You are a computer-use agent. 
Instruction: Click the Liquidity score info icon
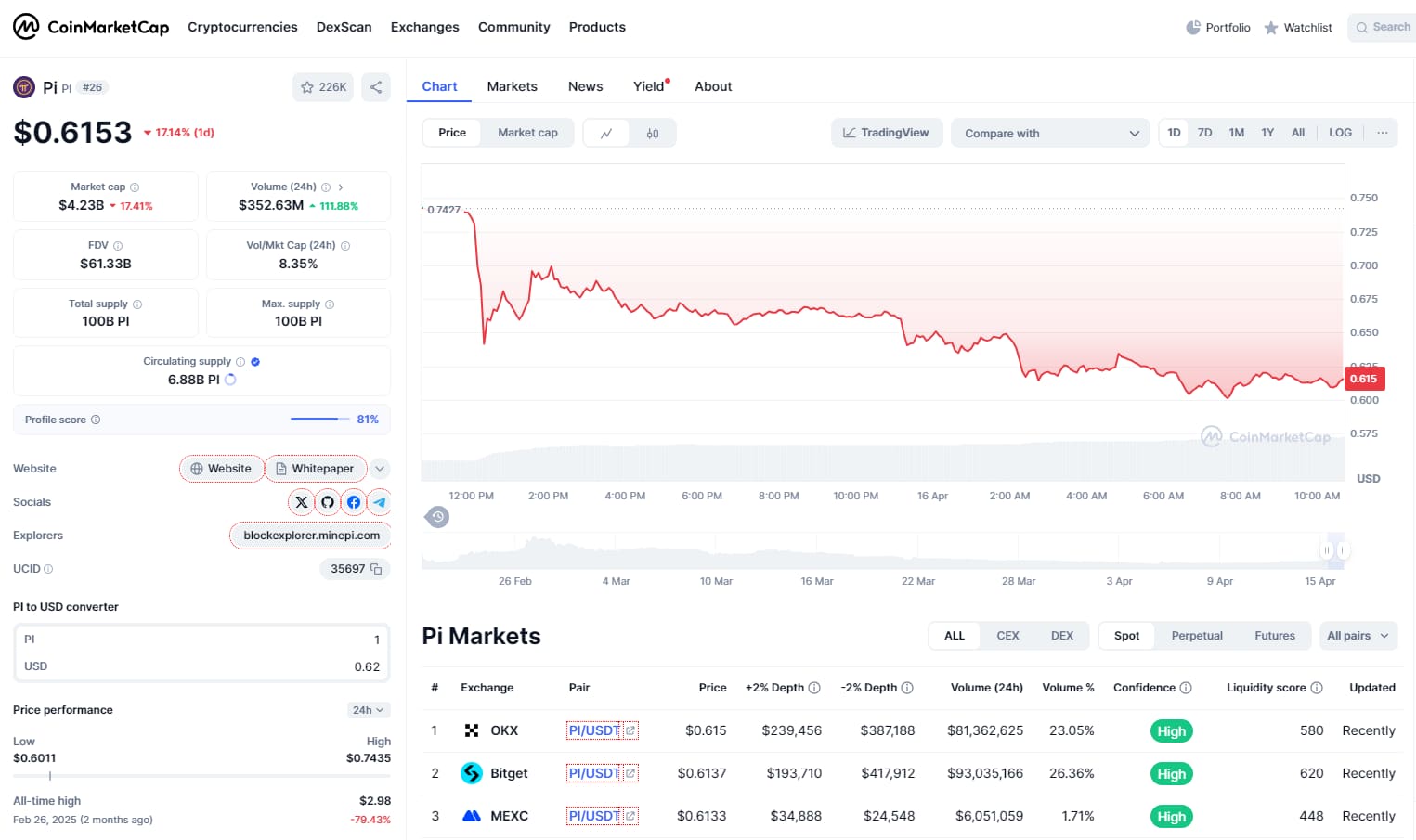(x=1317, y=688)
